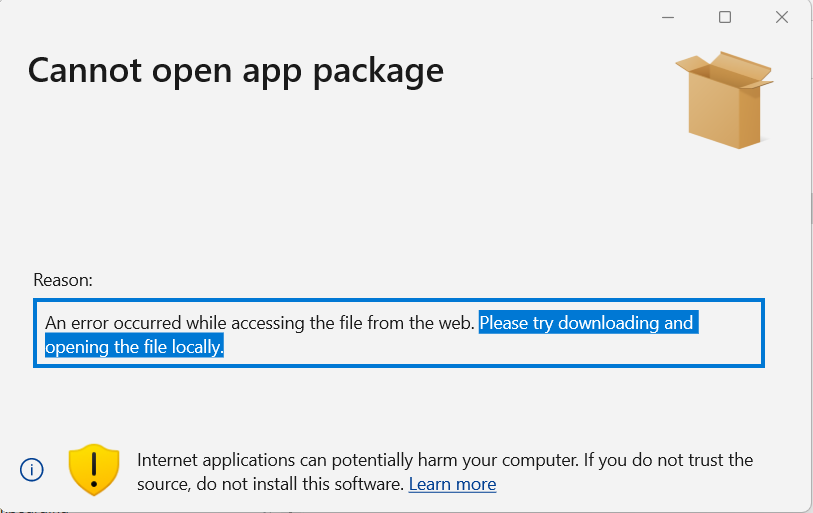Close the Cannot open app package dialog
The width and height of the screenshot is (813, 513).
pyautogui.click(x=782, y=17)
